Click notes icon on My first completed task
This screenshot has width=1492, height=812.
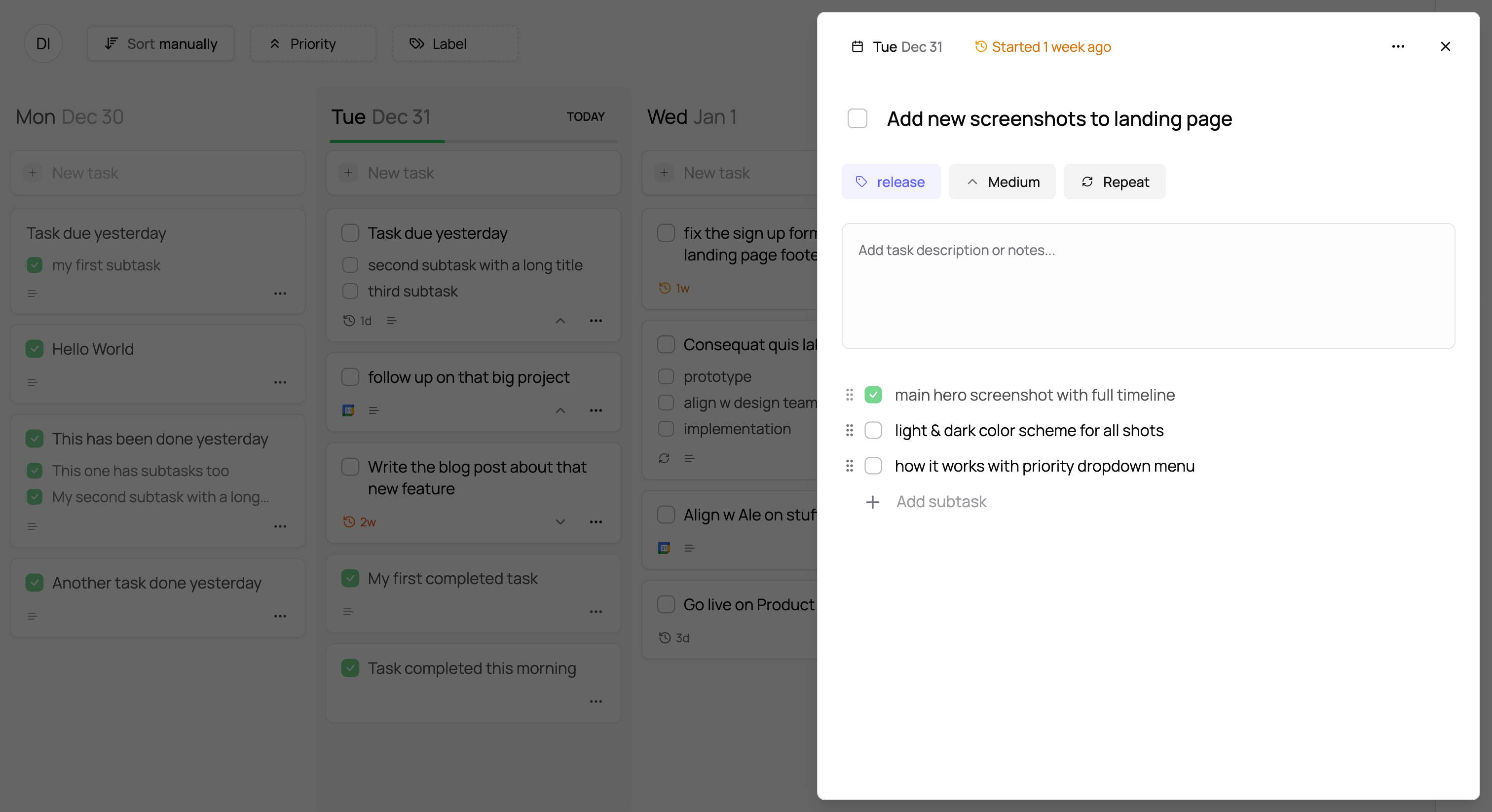pyautogui.click(x=348, y=612)
